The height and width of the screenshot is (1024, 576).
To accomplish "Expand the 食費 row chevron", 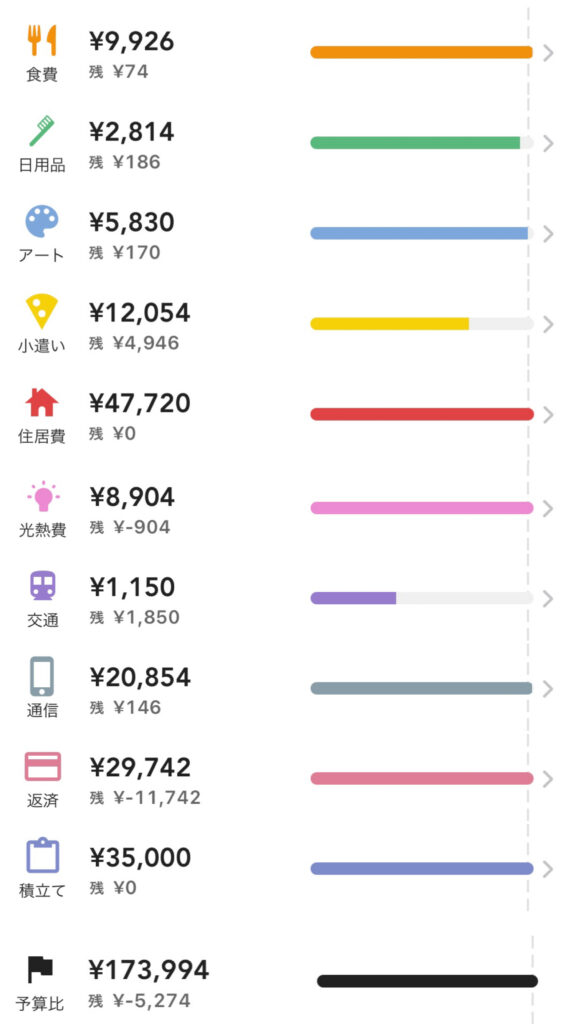I will pyautogui.click(x=548, y=53).
